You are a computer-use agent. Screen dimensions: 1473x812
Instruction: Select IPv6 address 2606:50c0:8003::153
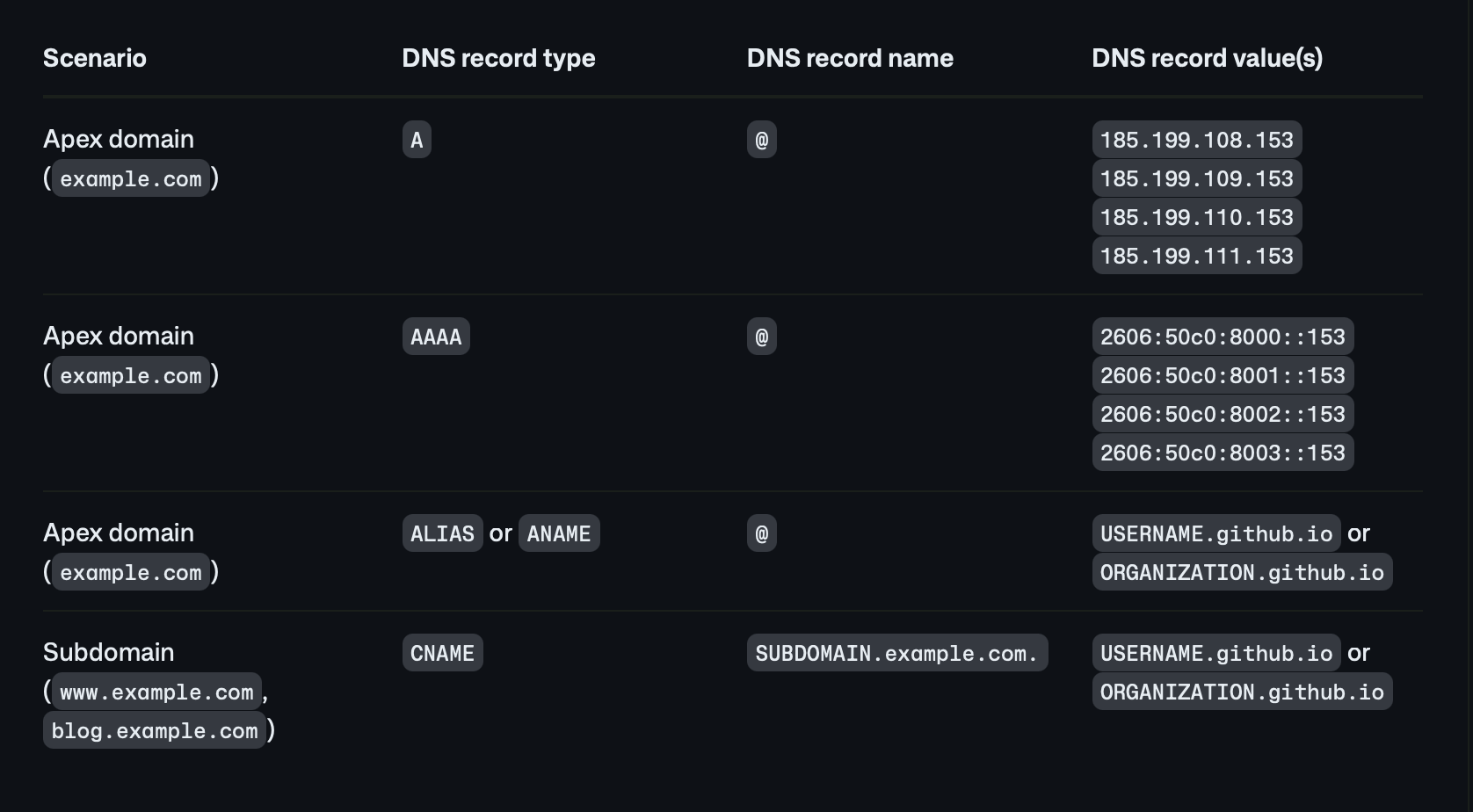pos(1223,453)
